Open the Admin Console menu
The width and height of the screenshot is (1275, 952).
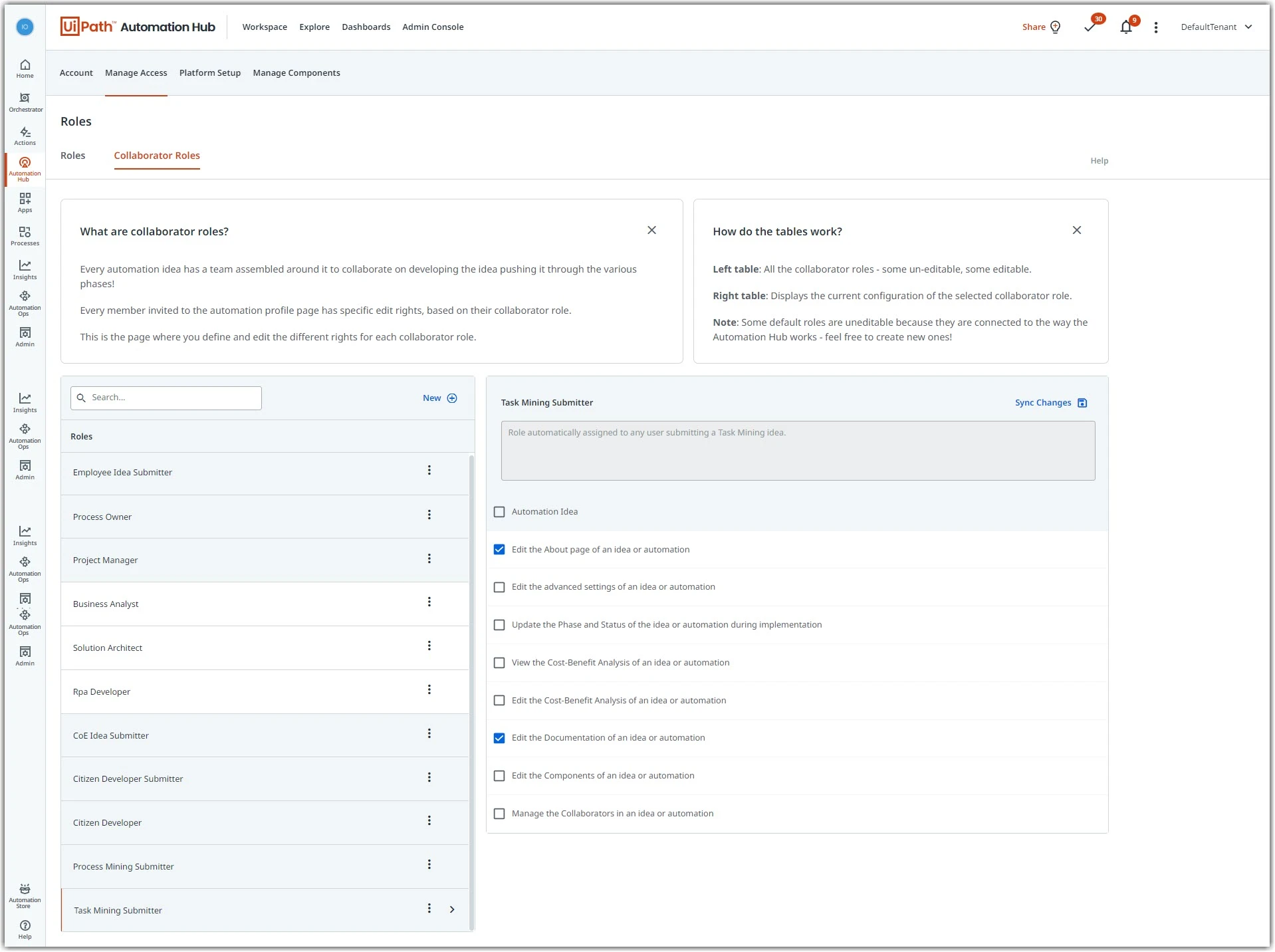tap(433, 27)
